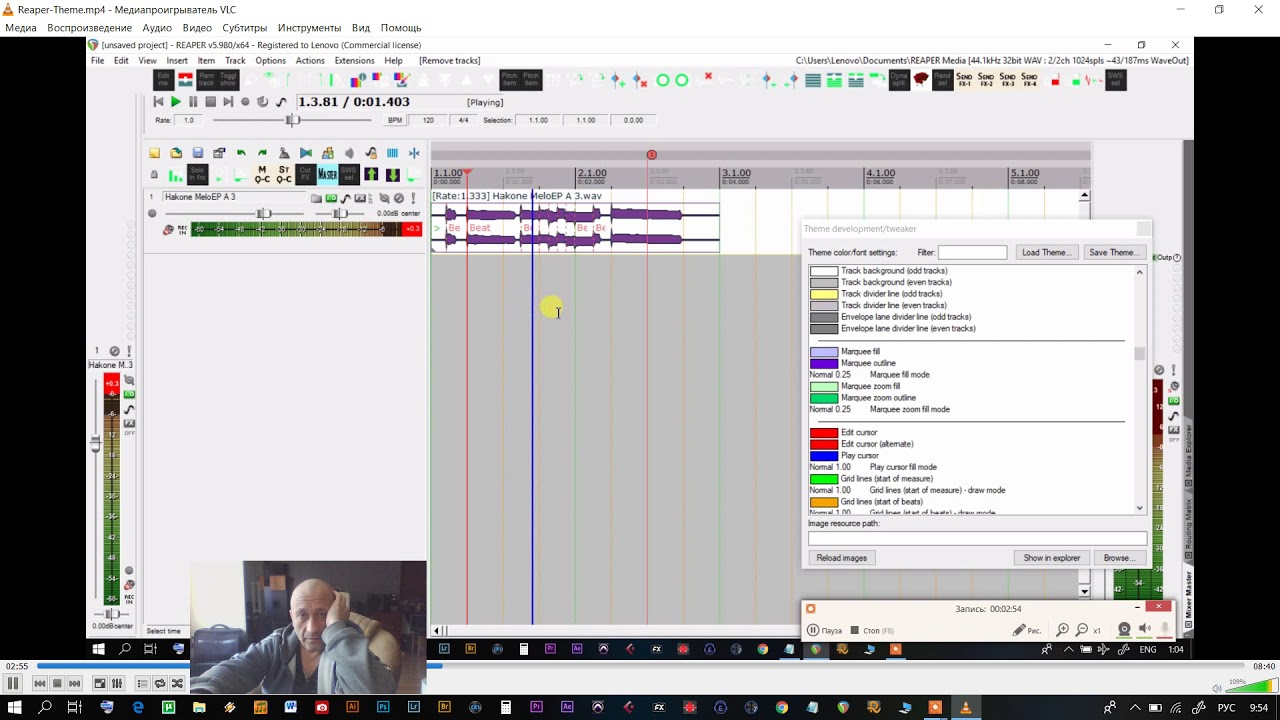Image resolution: width=1280 pixels, height=720 pixels.
Task: Click the green up arrow toolbar icon
Action: point(371,175)
